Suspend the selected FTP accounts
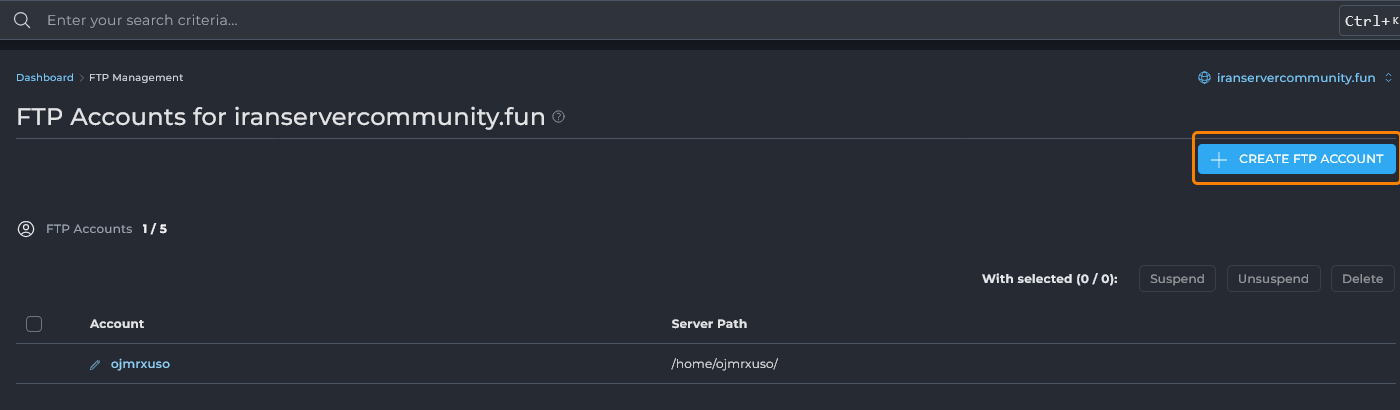 point(1177,279)
